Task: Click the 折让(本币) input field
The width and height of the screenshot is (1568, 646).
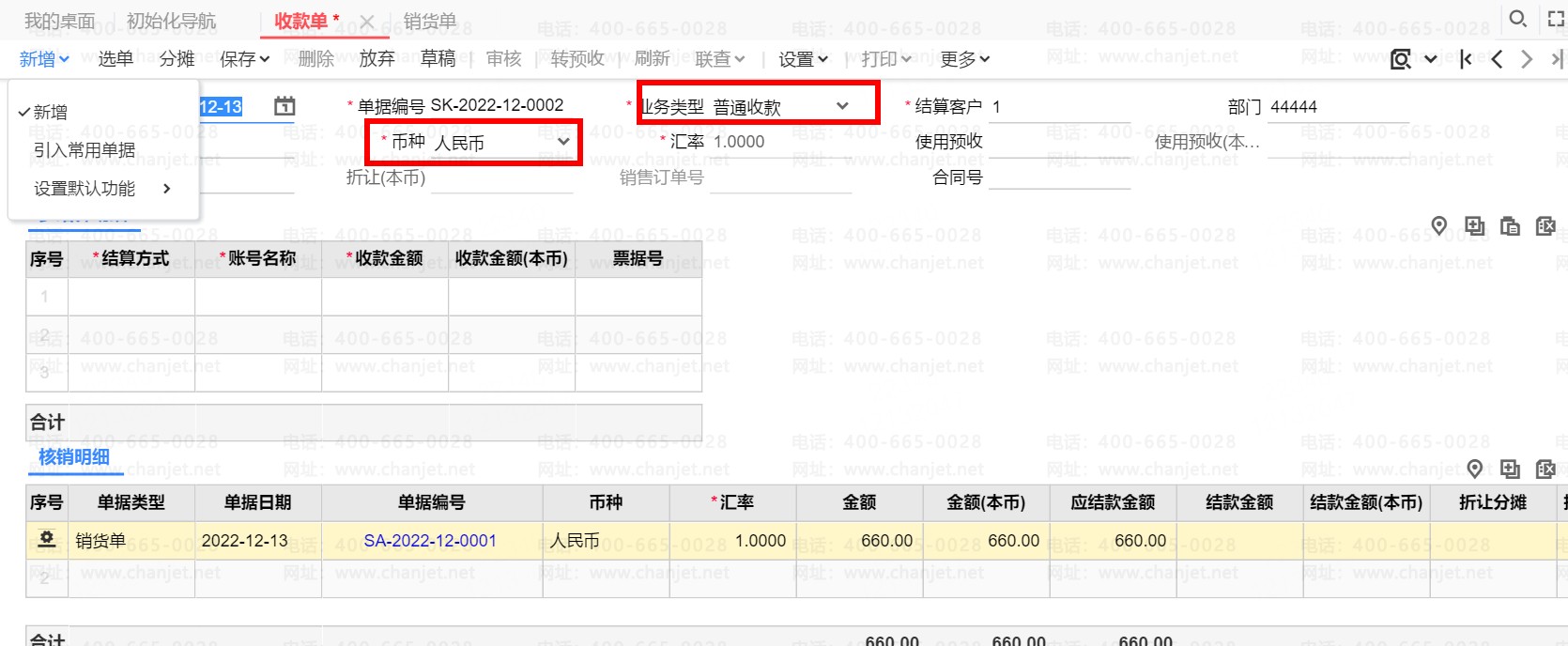Action: [502, 177]
